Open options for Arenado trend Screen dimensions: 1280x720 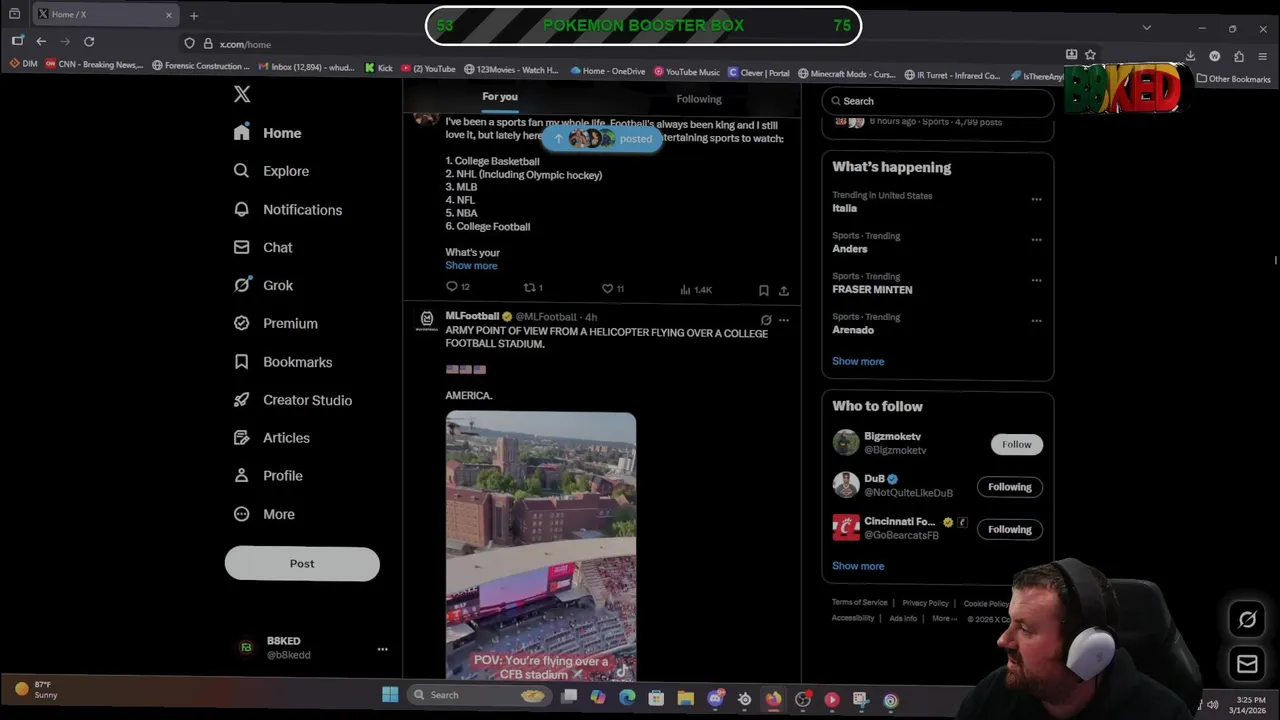coord(1036,321)
